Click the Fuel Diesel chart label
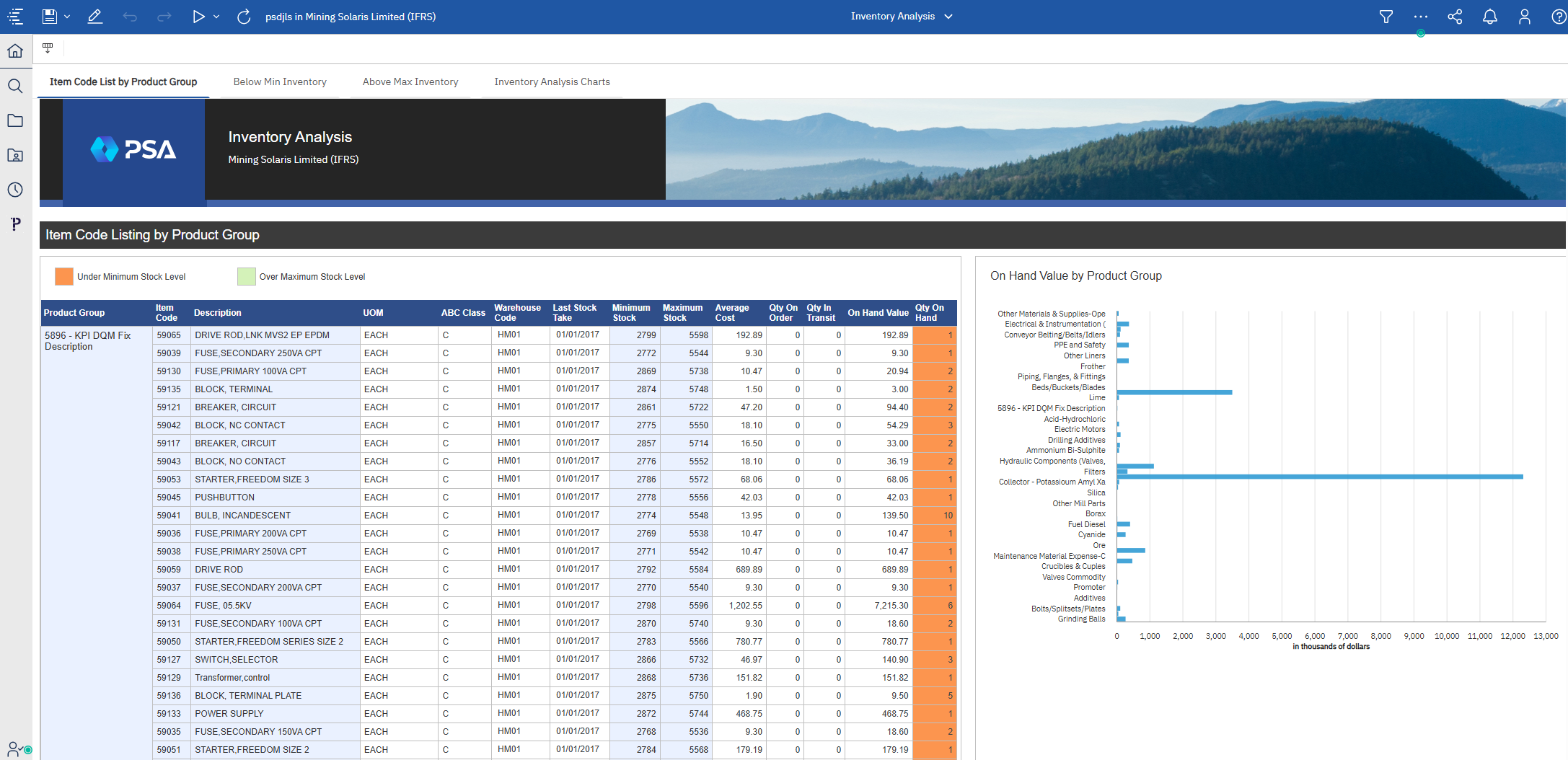 click(x=1086, y=525)
